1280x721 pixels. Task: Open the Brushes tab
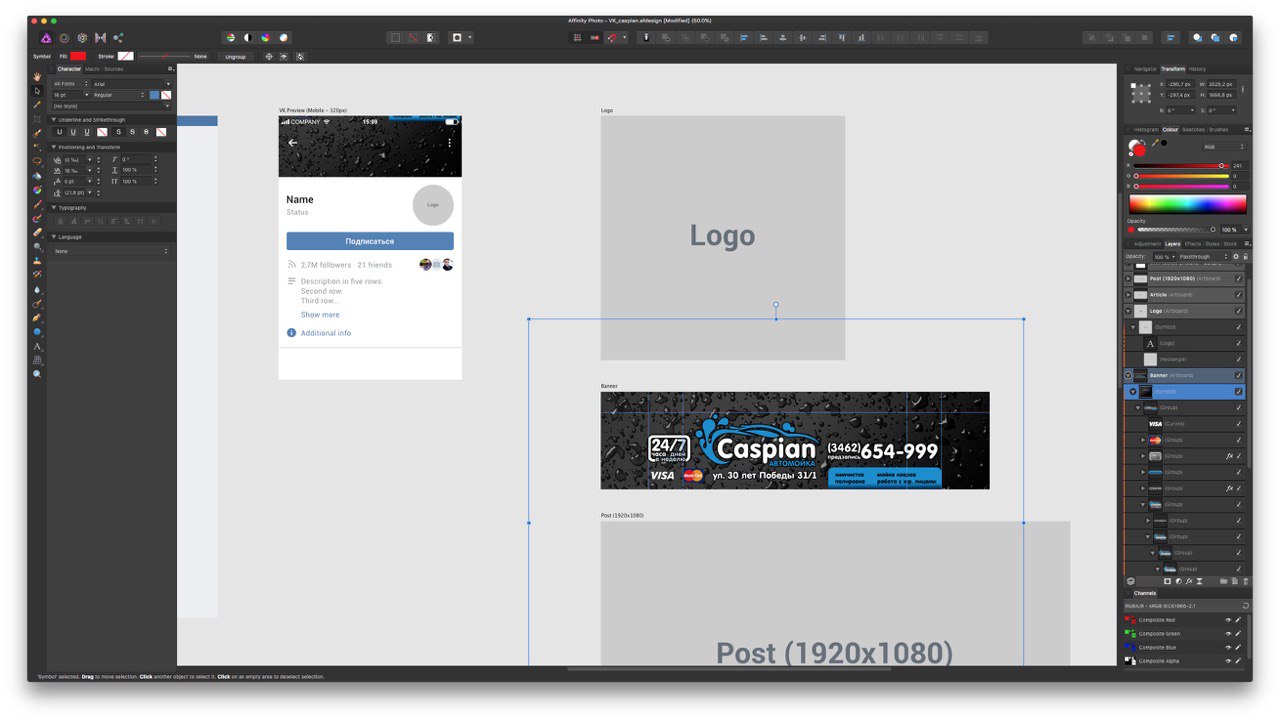coord(1219,130)
